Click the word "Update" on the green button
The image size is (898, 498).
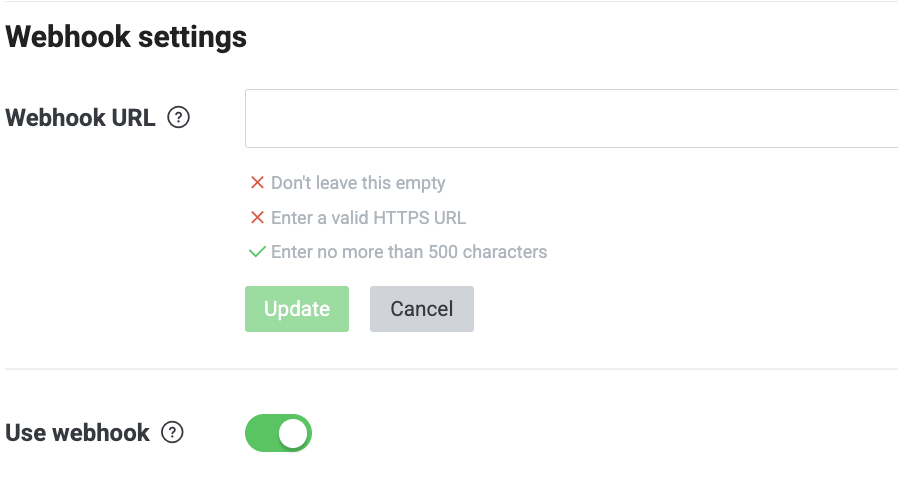point(297,309)
